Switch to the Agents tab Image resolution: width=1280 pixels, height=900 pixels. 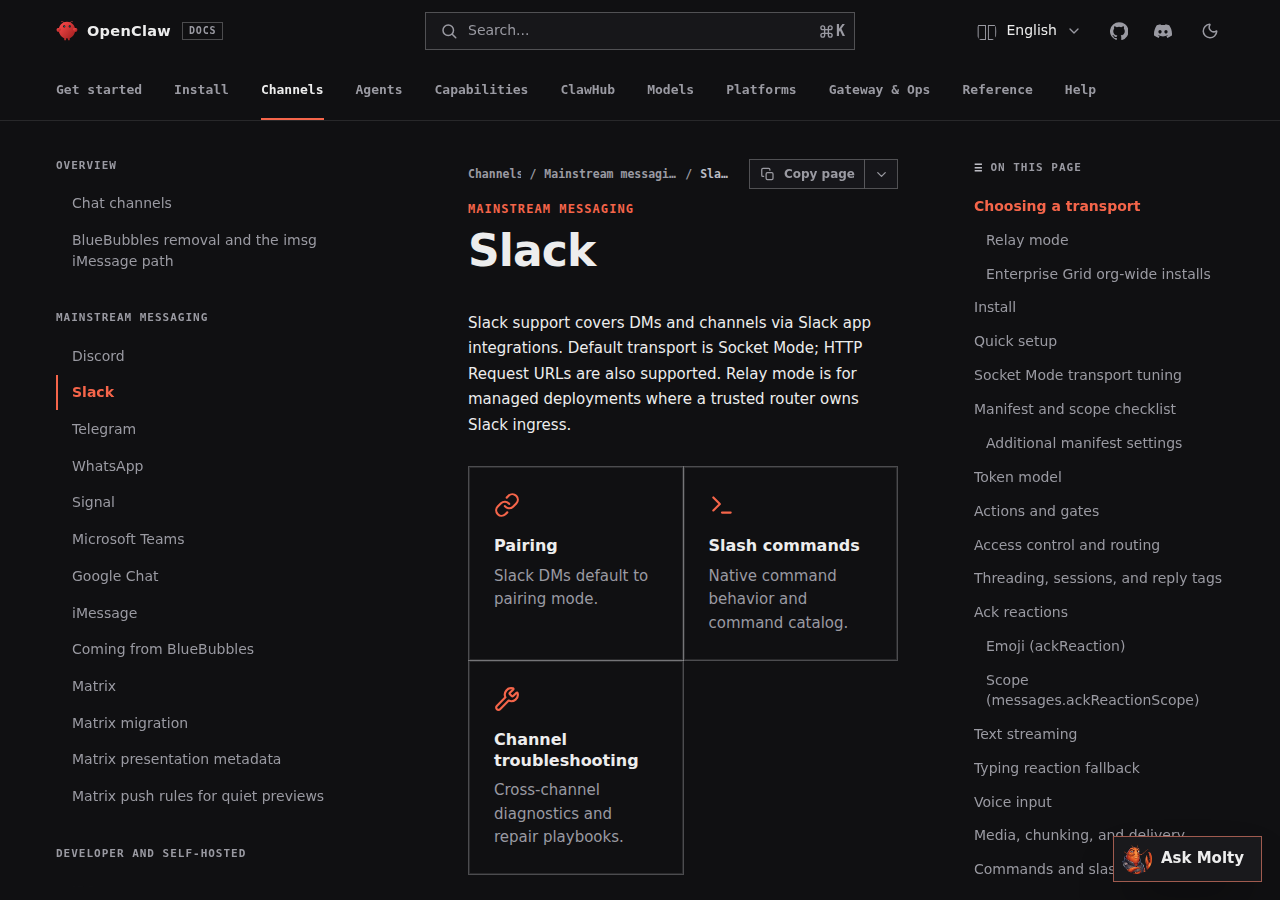[379, 90]
